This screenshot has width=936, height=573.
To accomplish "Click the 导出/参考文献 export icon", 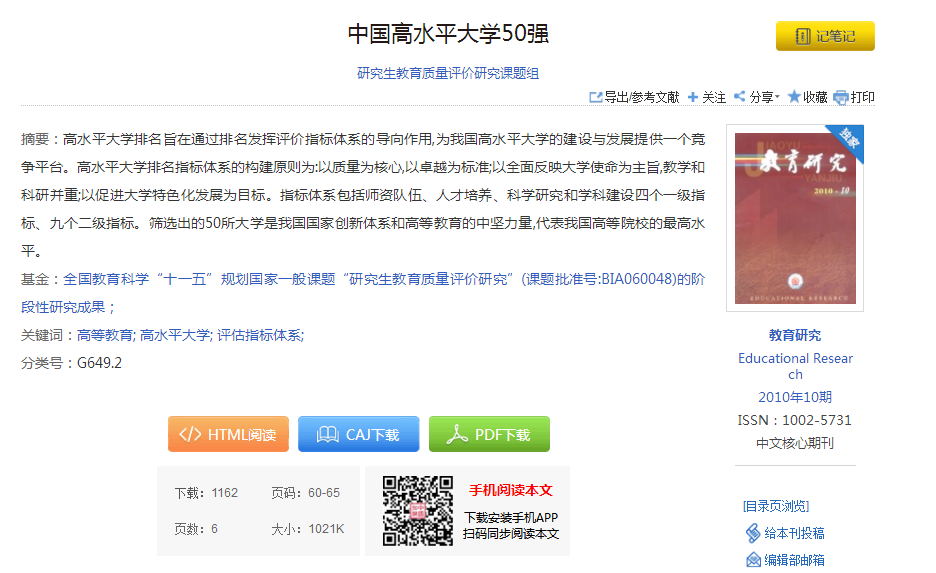I will (x=596, y=97).
